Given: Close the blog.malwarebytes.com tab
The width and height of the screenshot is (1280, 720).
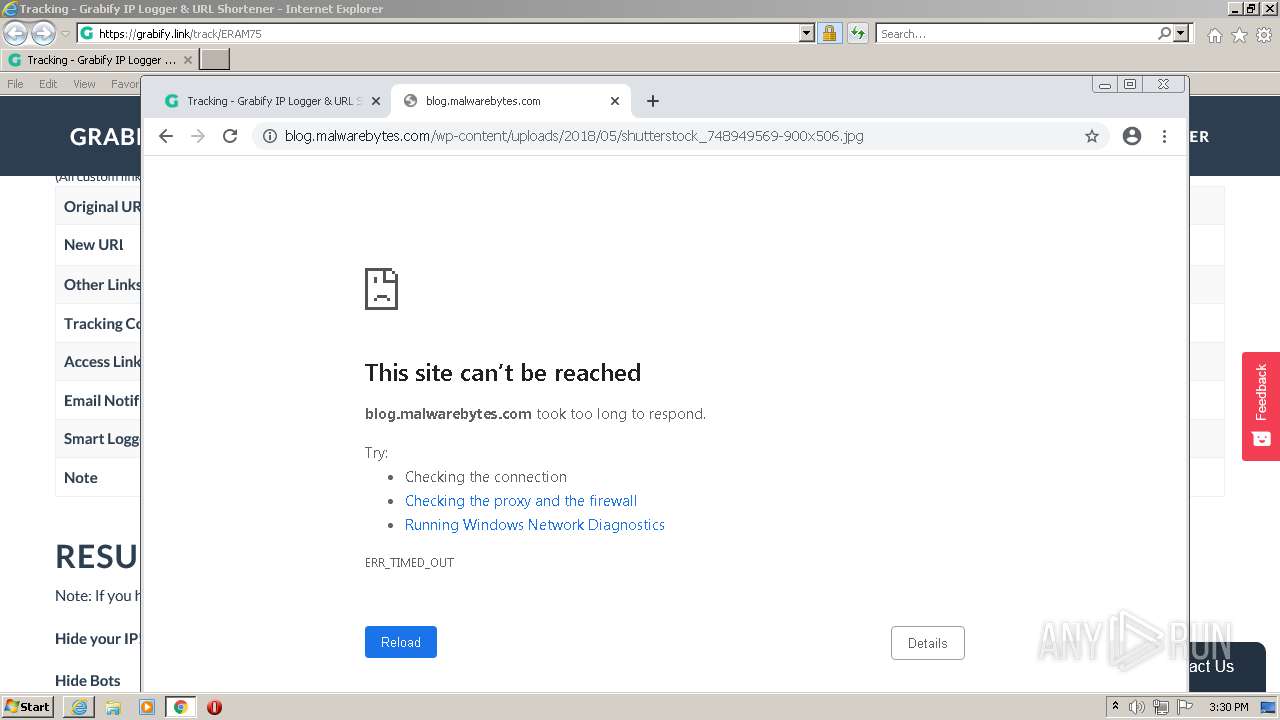Looking at the screenshot, I should (x=615, y=101).
